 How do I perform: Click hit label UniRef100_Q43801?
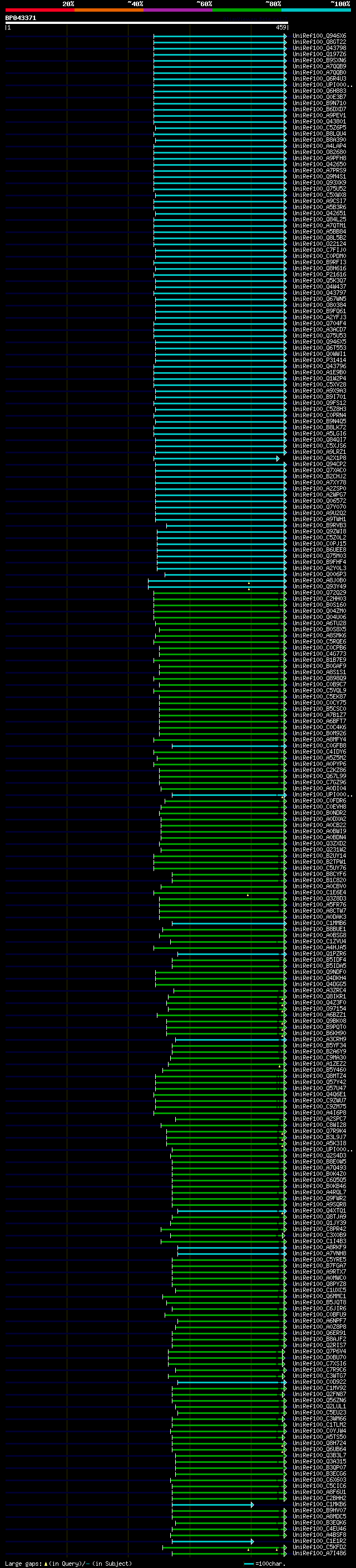tap(319, 121)
